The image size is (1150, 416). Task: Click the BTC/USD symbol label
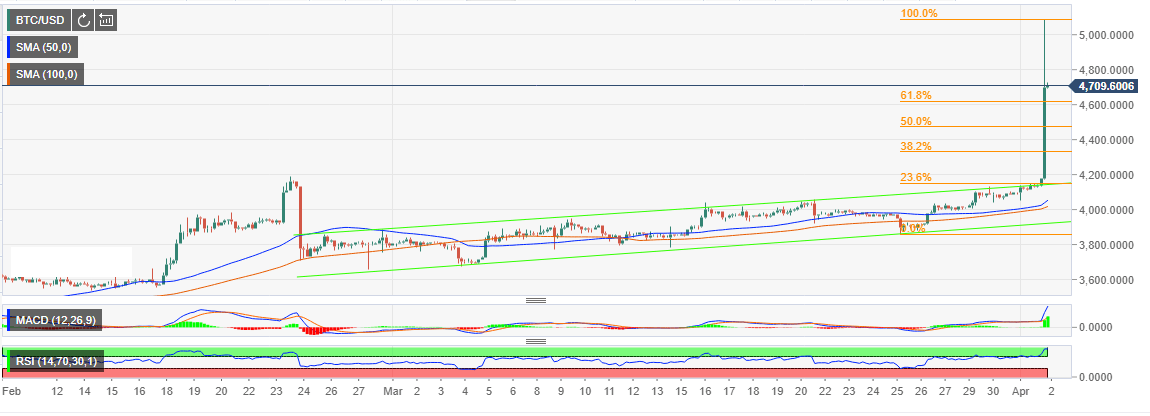pyautogui.click(x=38, y=19)
